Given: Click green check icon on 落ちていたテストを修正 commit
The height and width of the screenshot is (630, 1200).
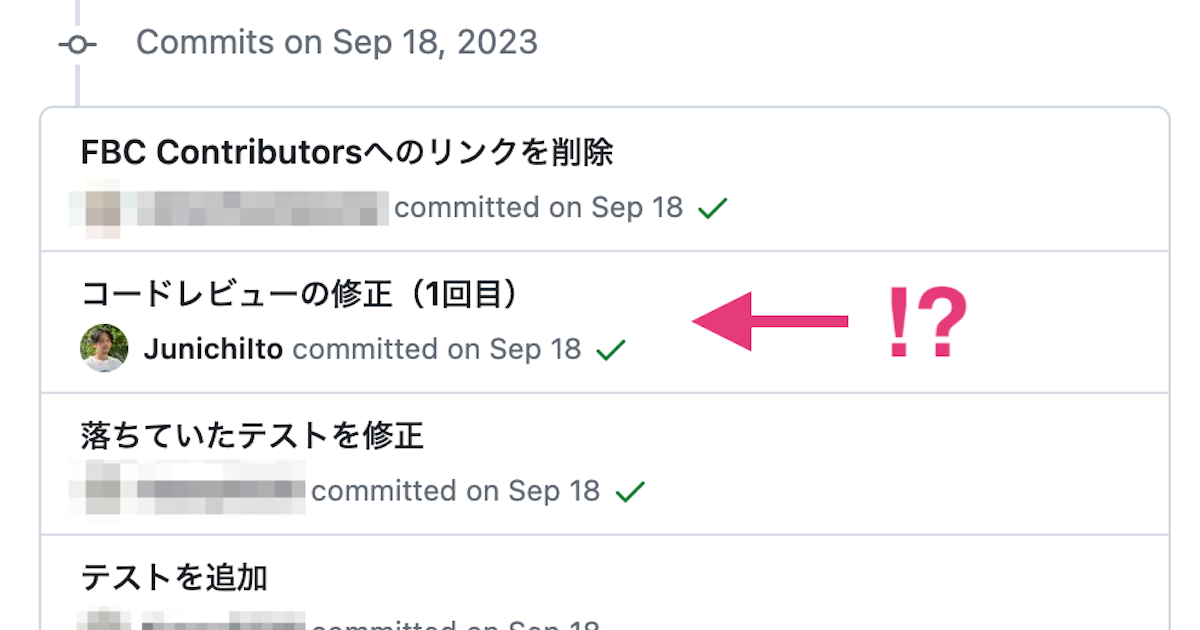Looking at the screenshot, I should point(629,491).
